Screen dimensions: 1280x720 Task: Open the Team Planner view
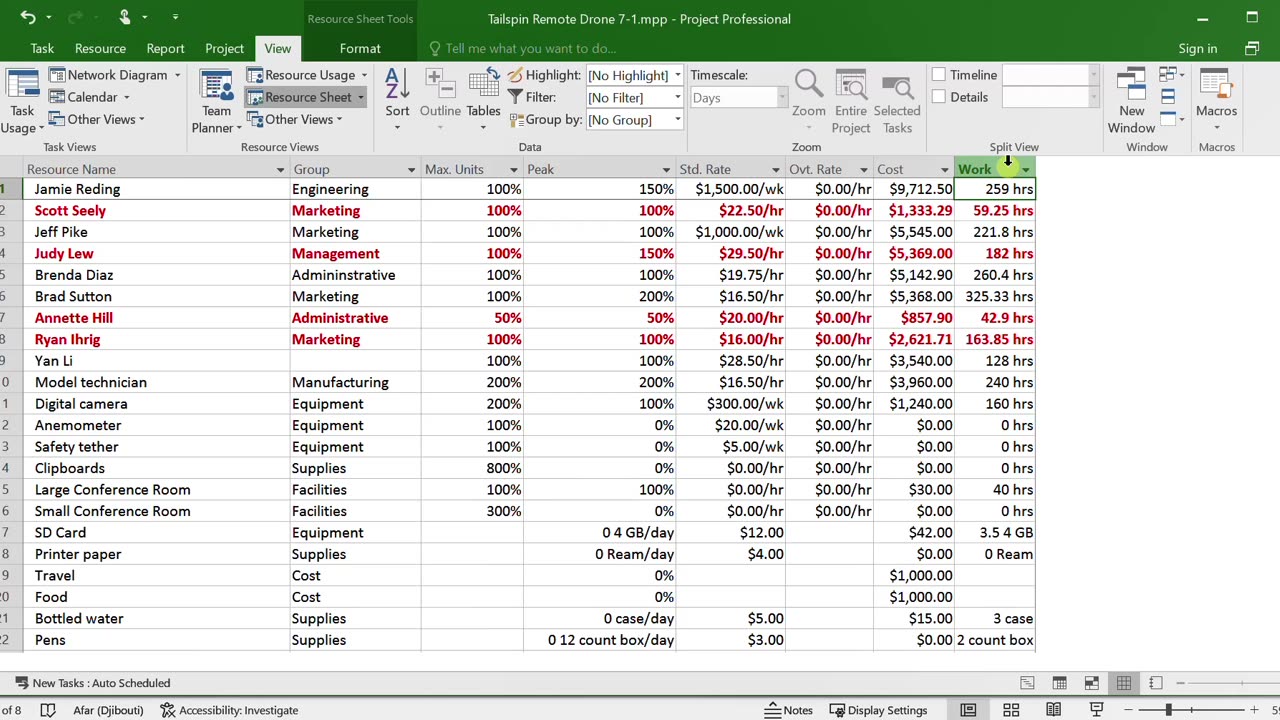[216, 101]
